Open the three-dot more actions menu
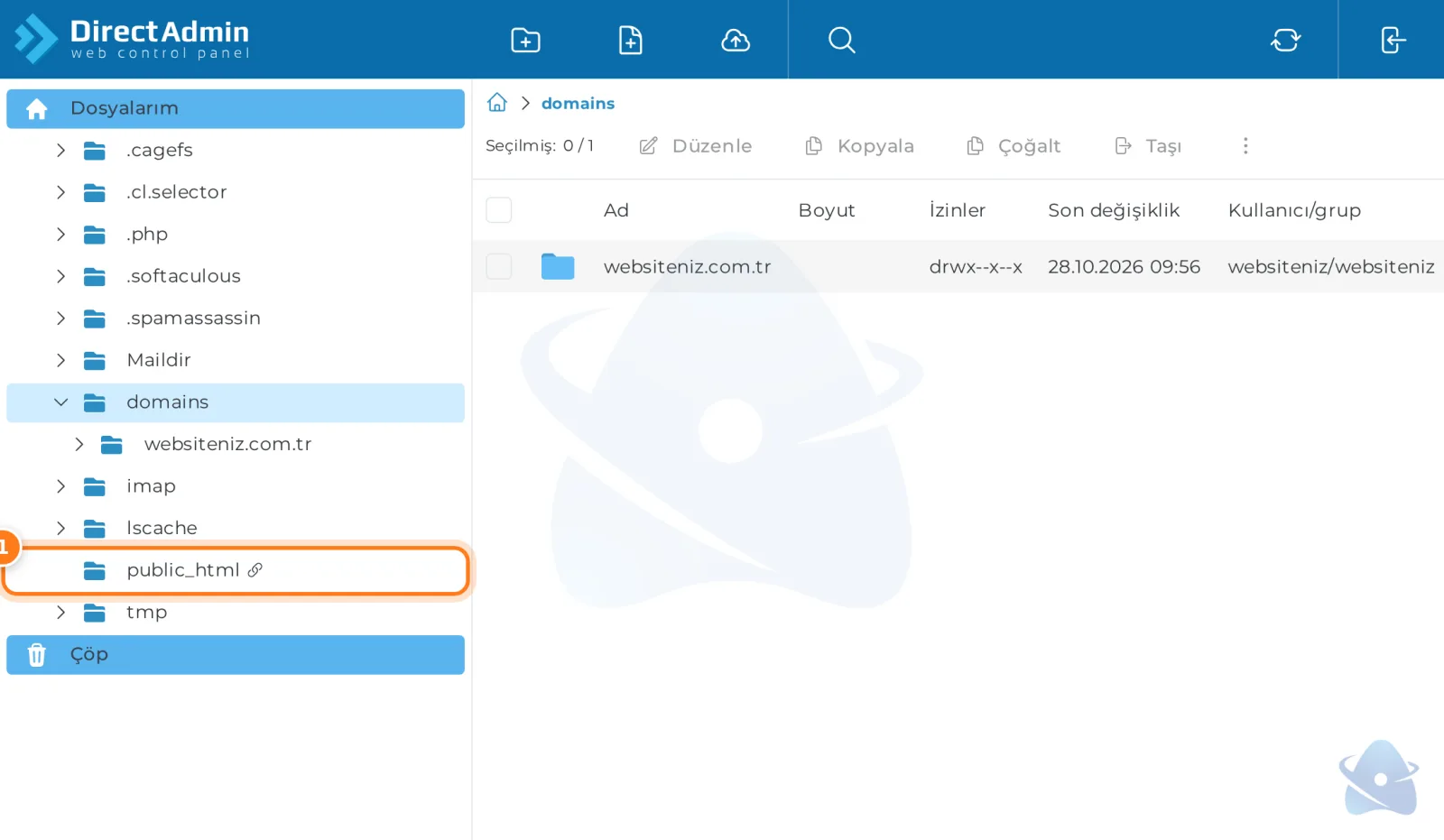 point(1245,145)
